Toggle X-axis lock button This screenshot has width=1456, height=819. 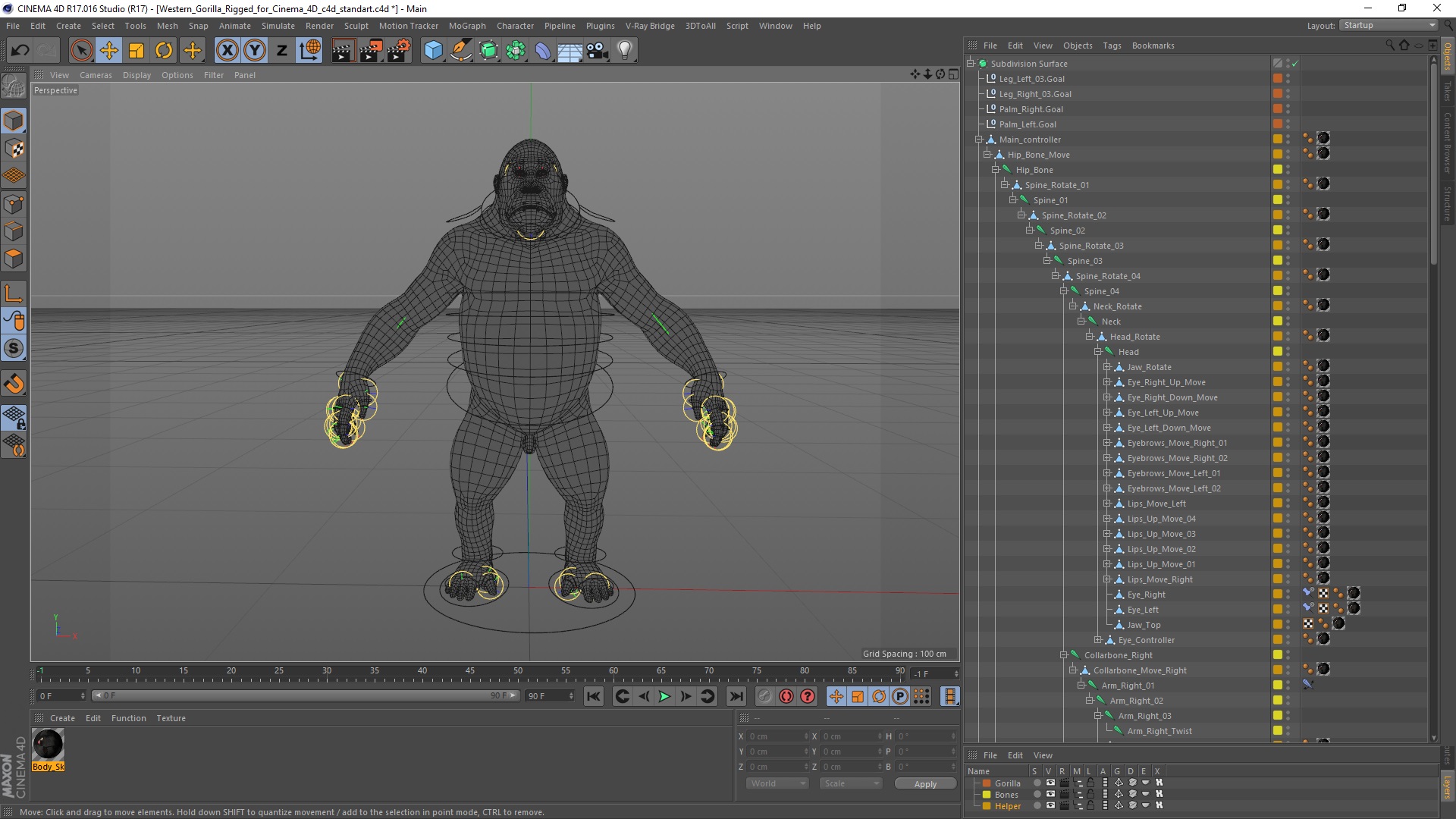tap(227, 51)
